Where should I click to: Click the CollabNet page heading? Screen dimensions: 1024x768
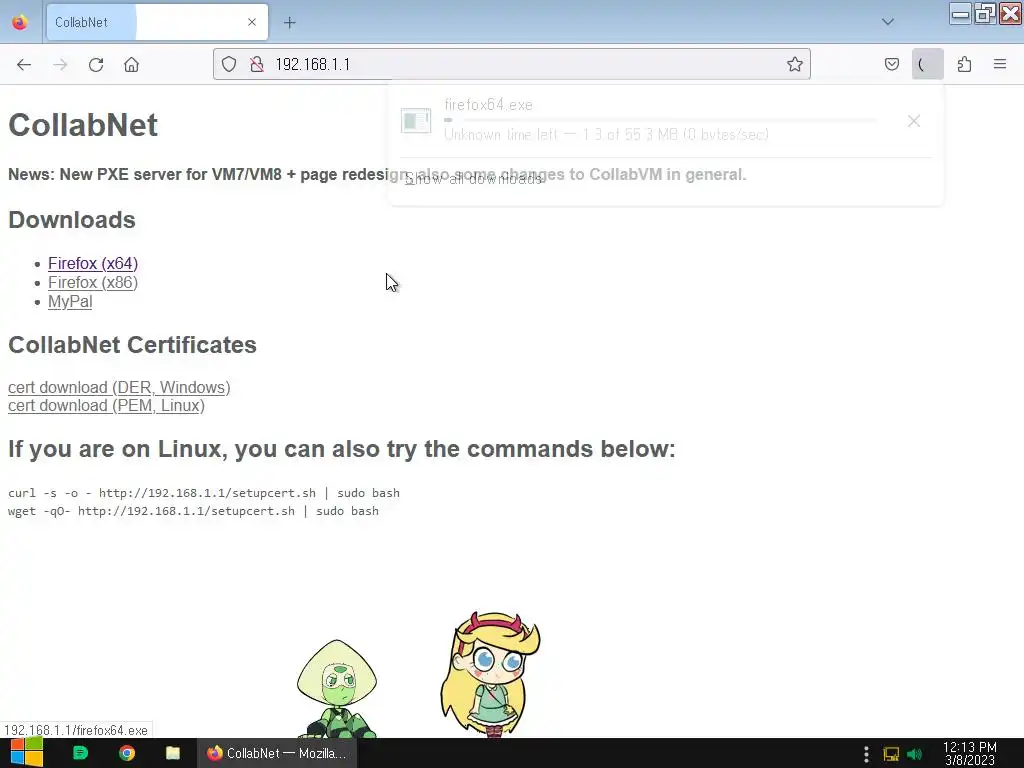(x=83, y=125)
